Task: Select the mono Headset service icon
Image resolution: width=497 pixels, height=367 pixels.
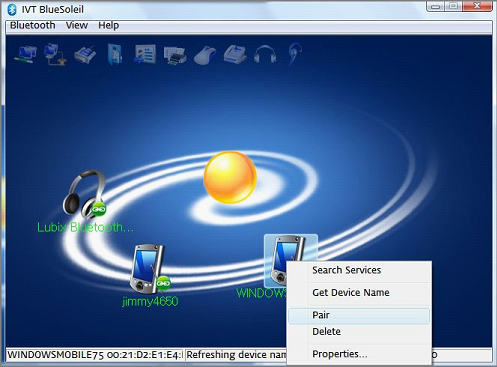Action: (295, 54)
